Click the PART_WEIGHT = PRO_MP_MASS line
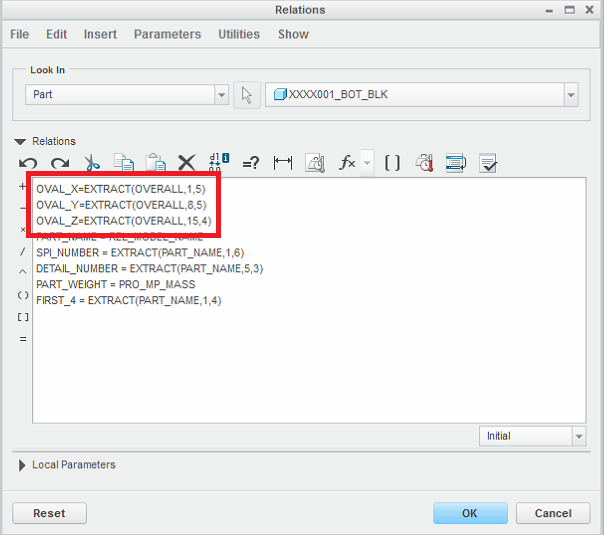This screenshot has width=604, height=535. pyautogui.click(x=116, y=284)
